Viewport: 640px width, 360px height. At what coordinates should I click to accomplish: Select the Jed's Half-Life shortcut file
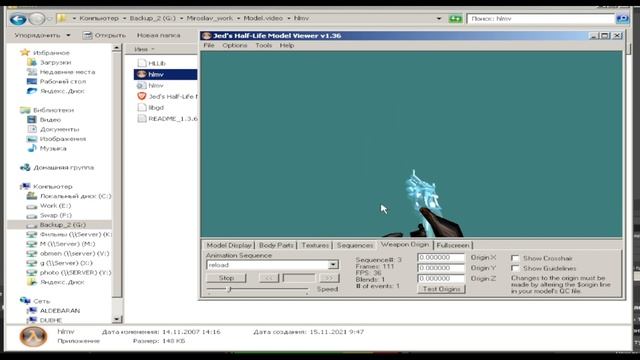(x=167, y=96)
